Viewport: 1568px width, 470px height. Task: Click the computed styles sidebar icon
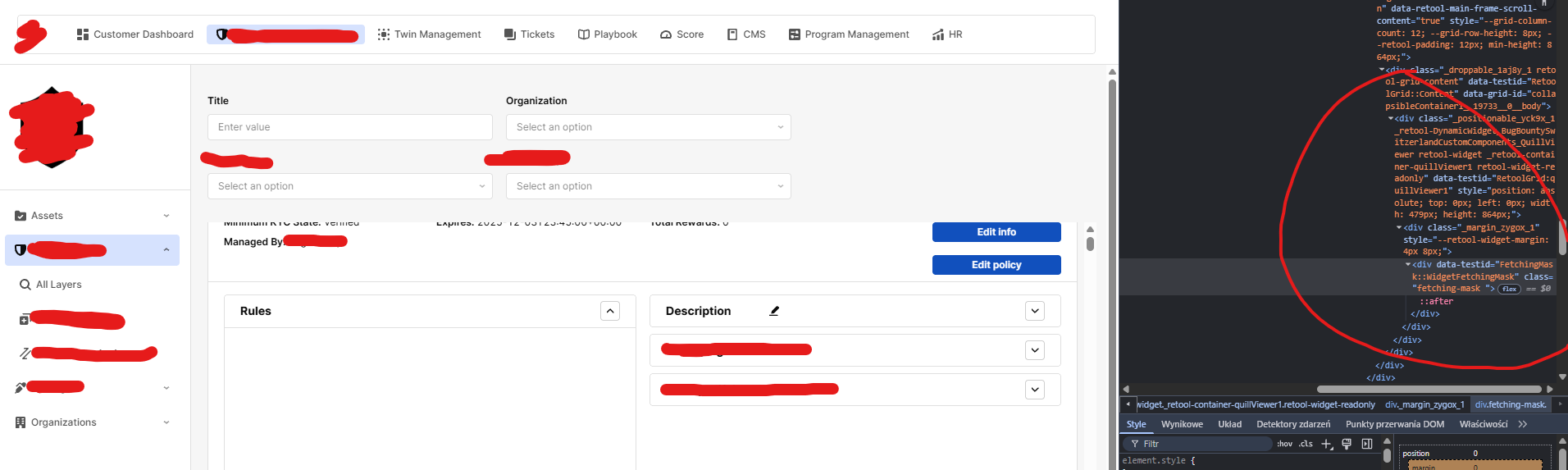[x=1367, y=444]
